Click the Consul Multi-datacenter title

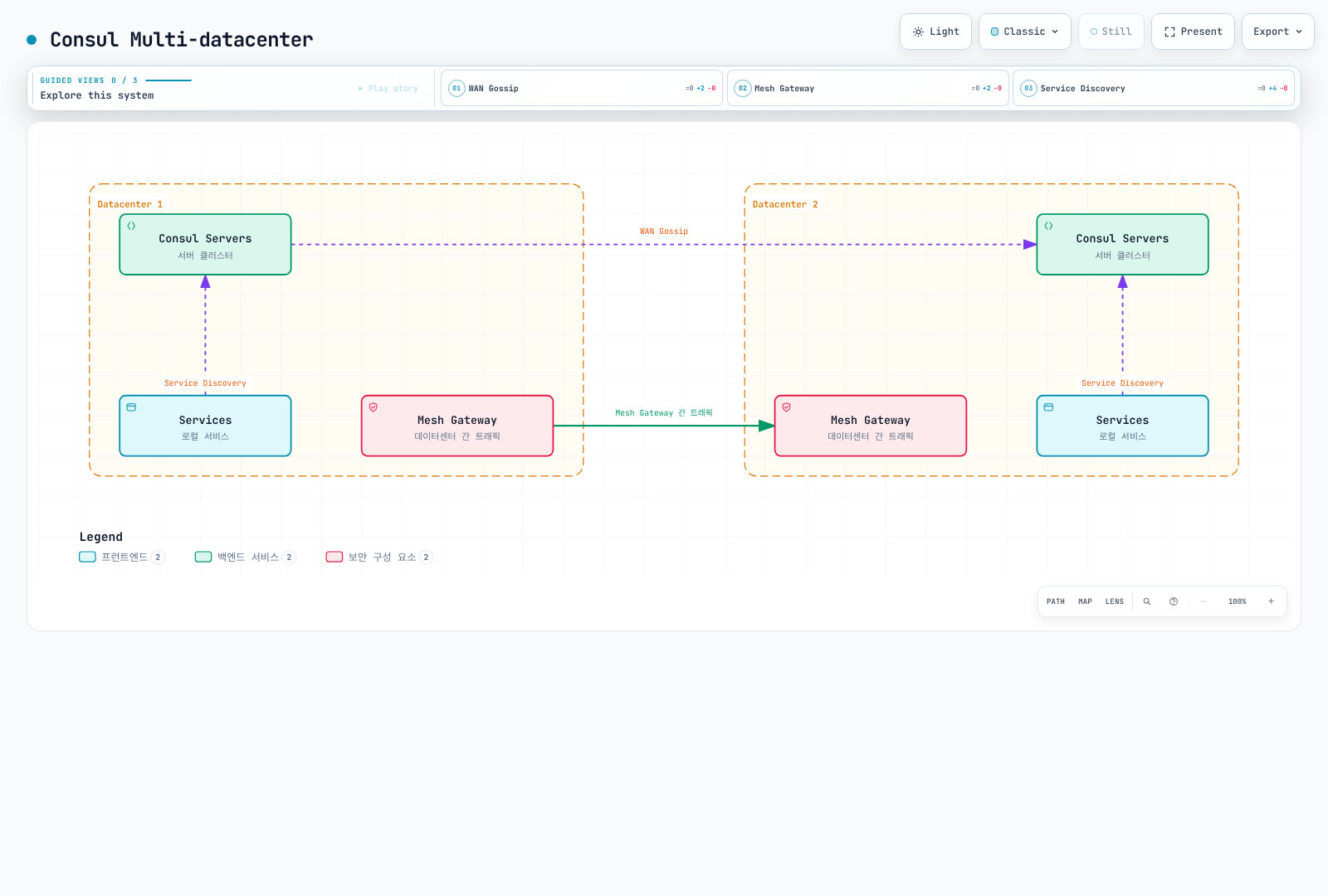tap(182, 40)
